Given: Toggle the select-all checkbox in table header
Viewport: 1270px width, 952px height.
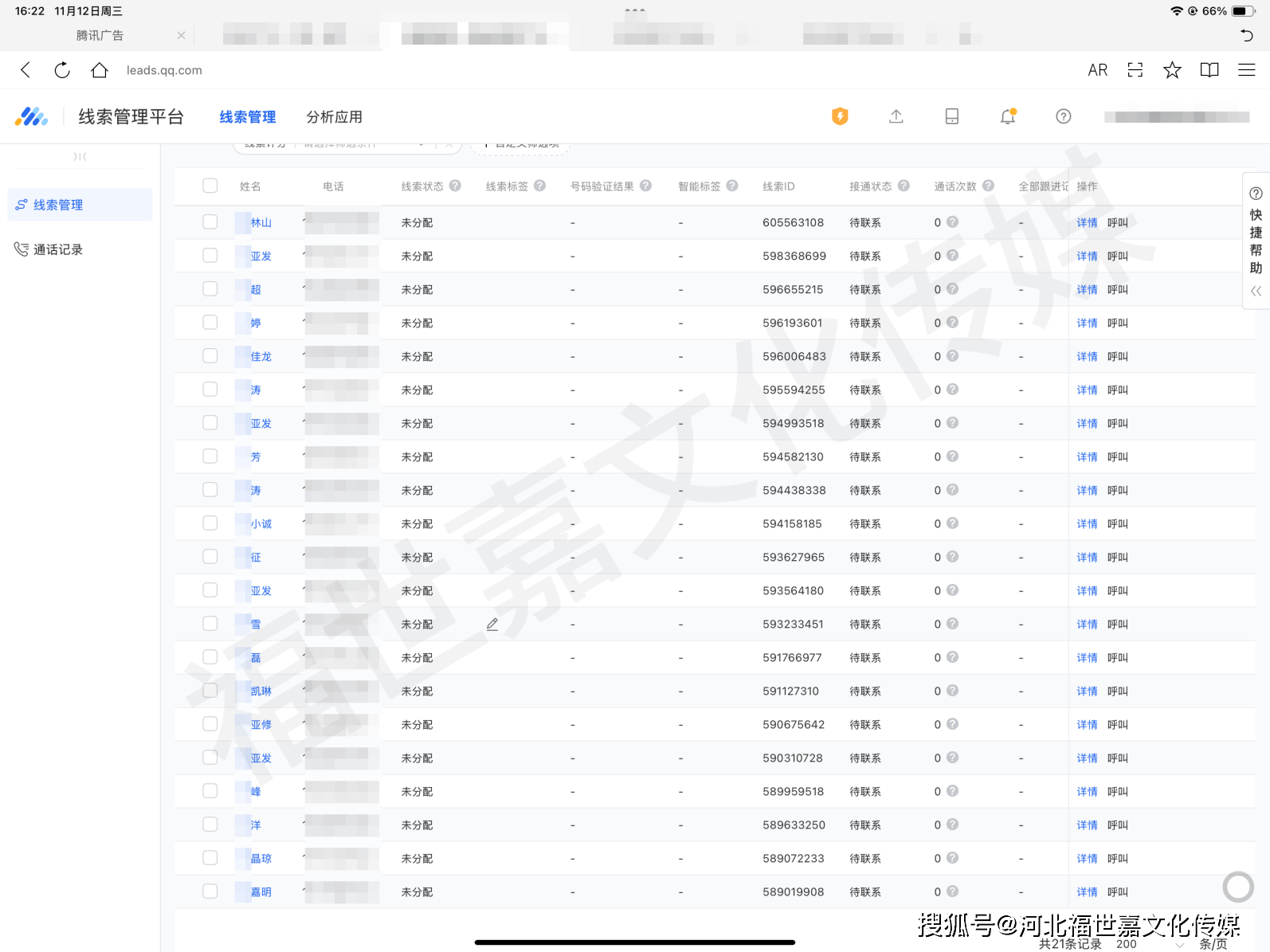Looking at the screenshot, I should pyautogui.click(x=210, y=186).
